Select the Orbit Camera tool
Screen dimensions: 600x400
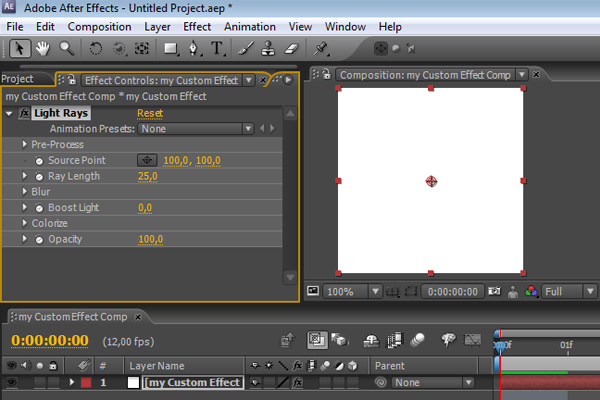click(119, 49)
